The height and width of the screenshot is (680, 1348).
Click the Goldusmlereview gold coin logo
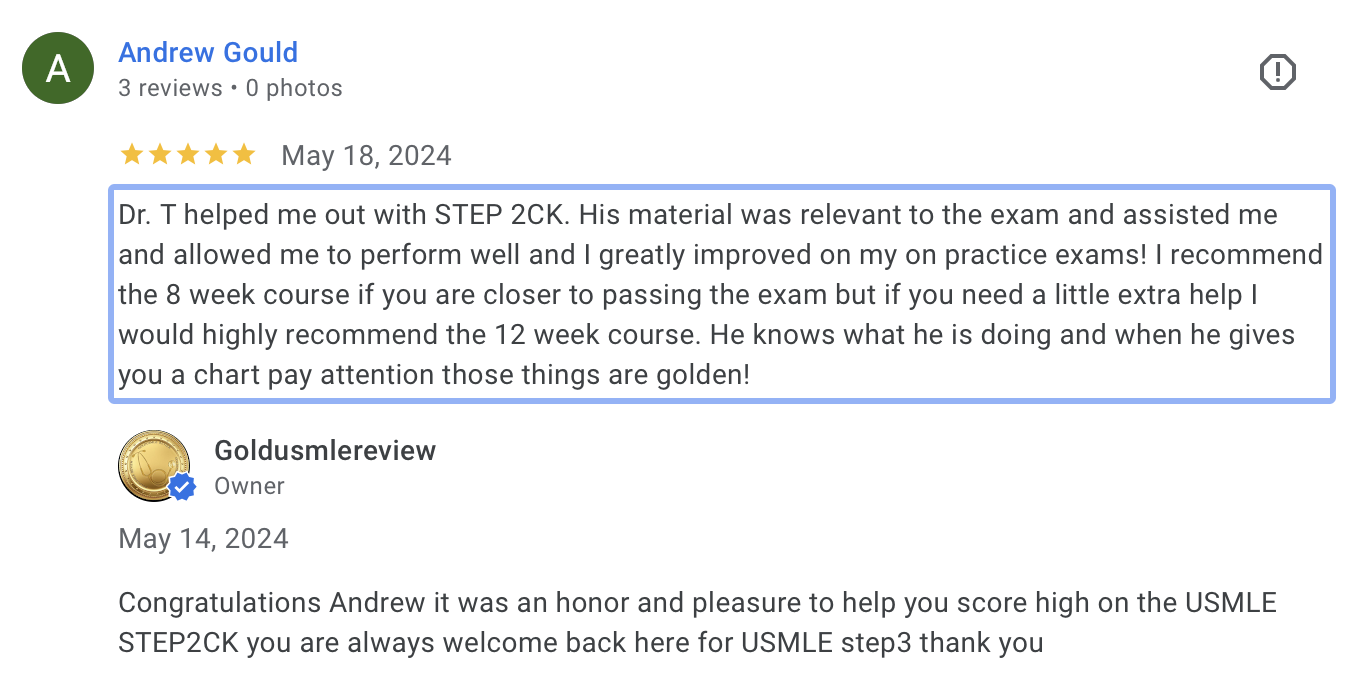tap(154, 465)
